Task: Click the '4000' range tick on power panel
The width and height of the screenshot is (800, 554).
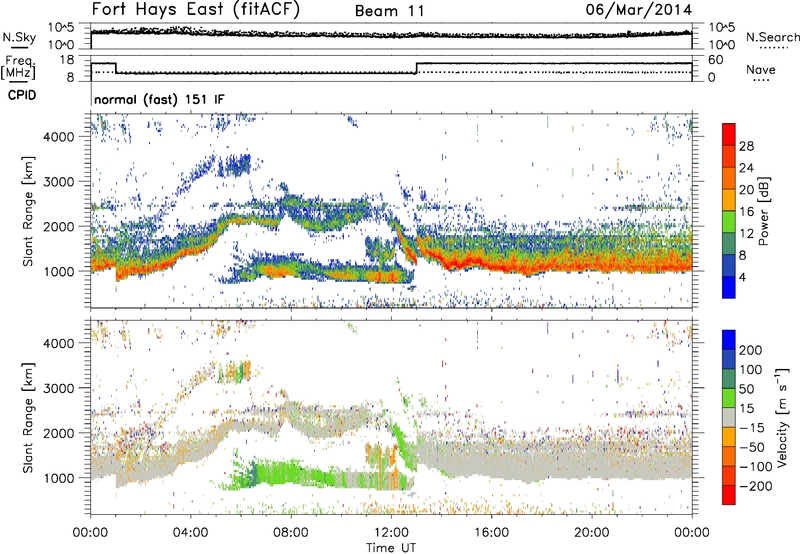Action: 58,137
